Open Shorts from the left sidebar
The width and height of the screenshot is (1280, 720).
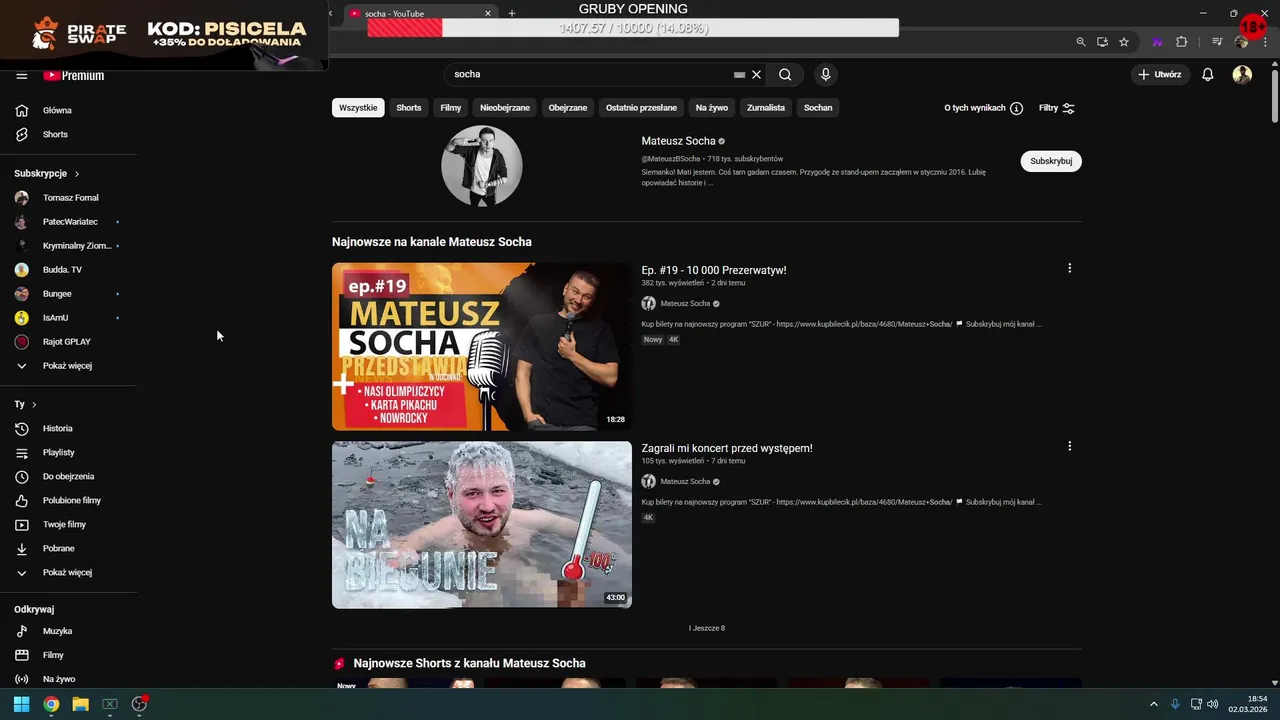(x=55, y=134)
